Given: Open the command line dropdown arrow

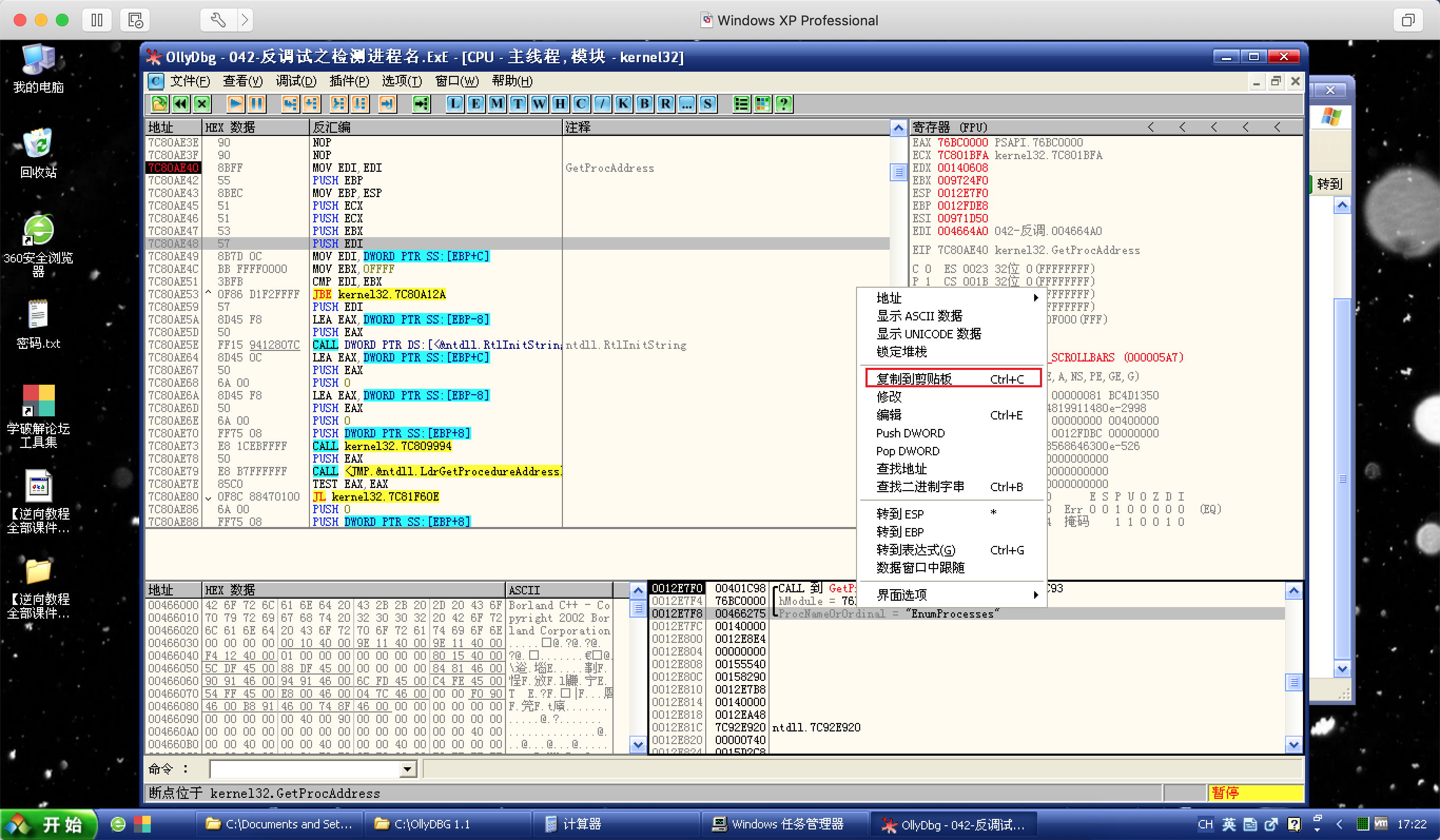Looking at the screenshot, I should click(407, 769).
